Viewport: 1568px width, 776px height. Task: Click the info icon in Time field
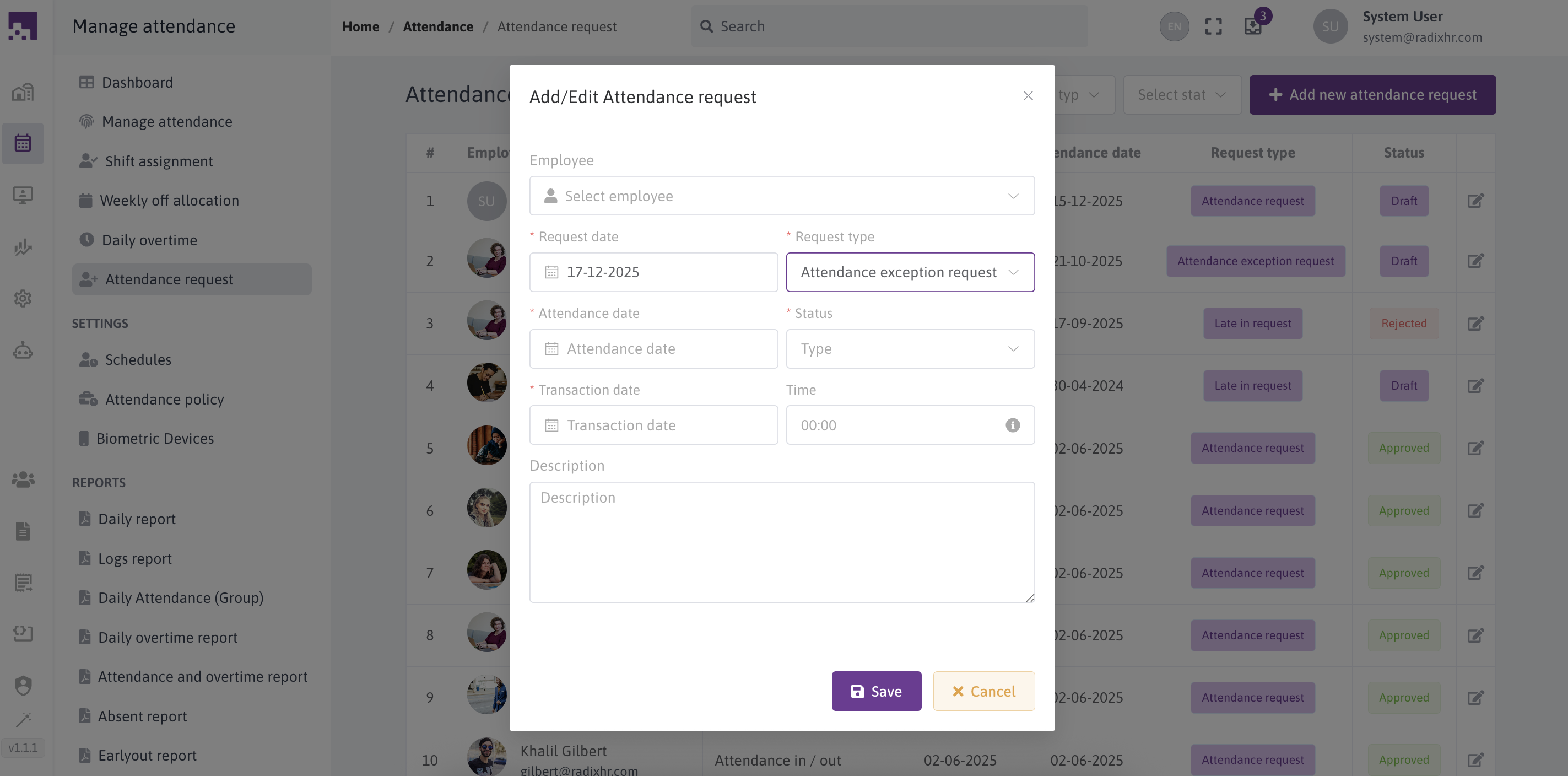tap(1012, 425)
